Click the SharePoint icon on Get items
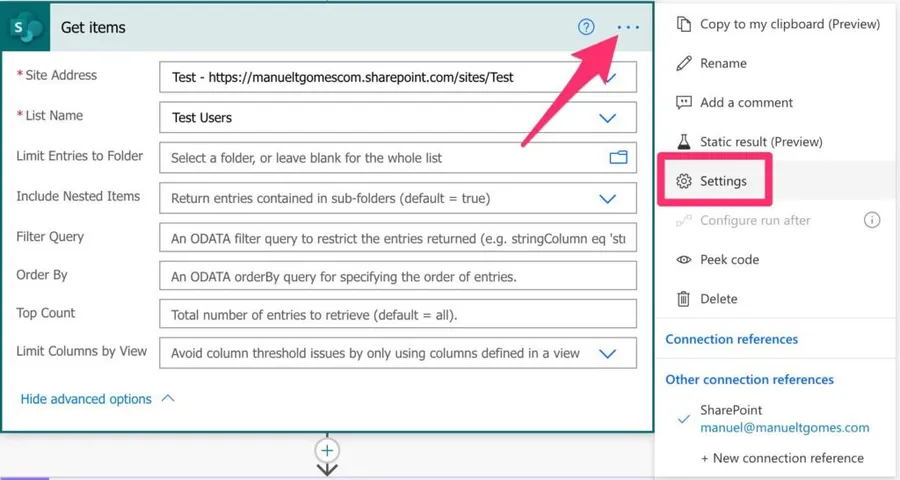Image resolution: width=900 pixels, height=480 pixels. 28,28
